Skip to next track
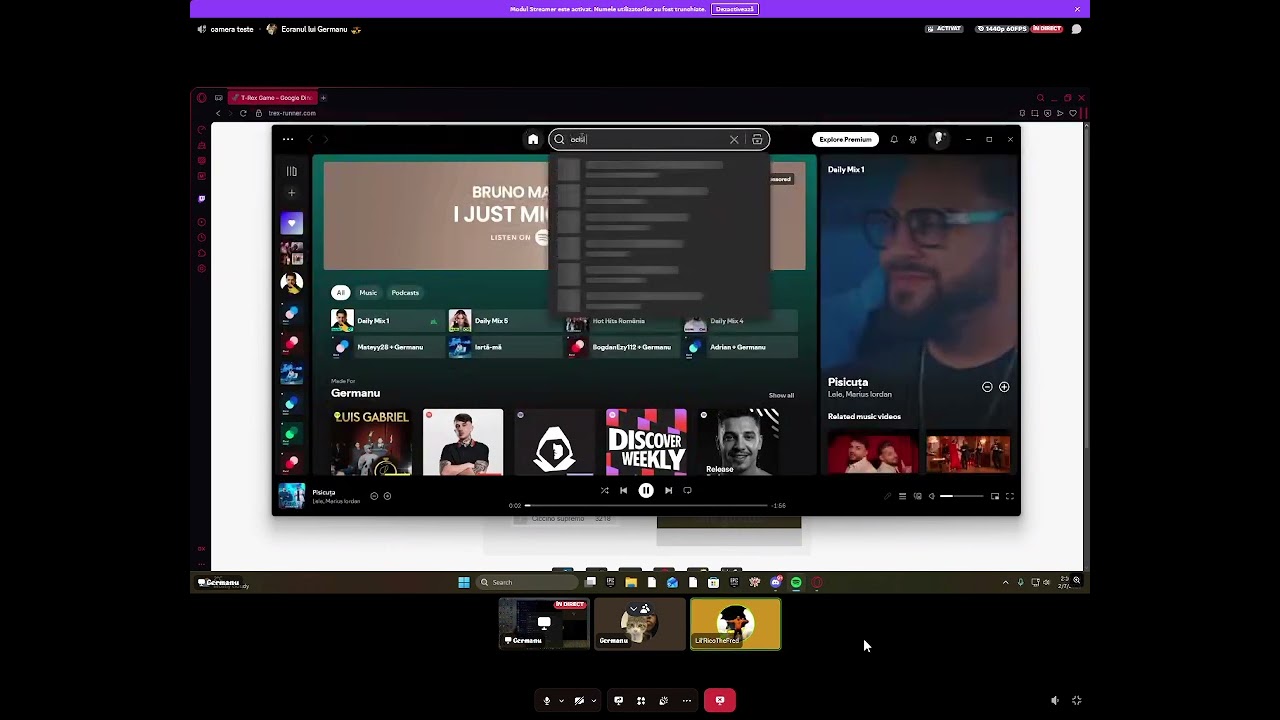 tap(668, 490)
